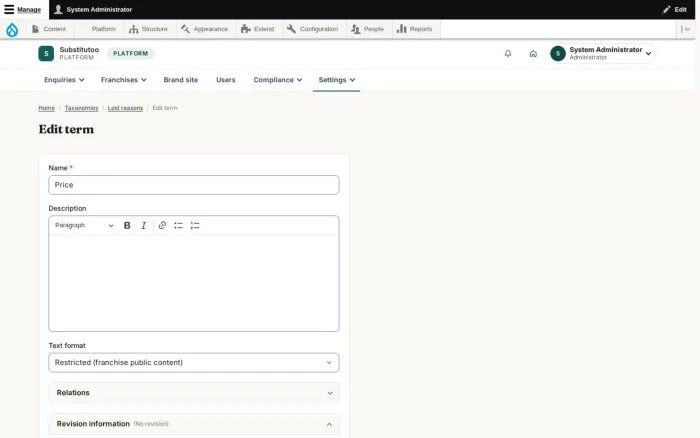
Task: Click the PLATFORM badge
Action: pos(130,54)
